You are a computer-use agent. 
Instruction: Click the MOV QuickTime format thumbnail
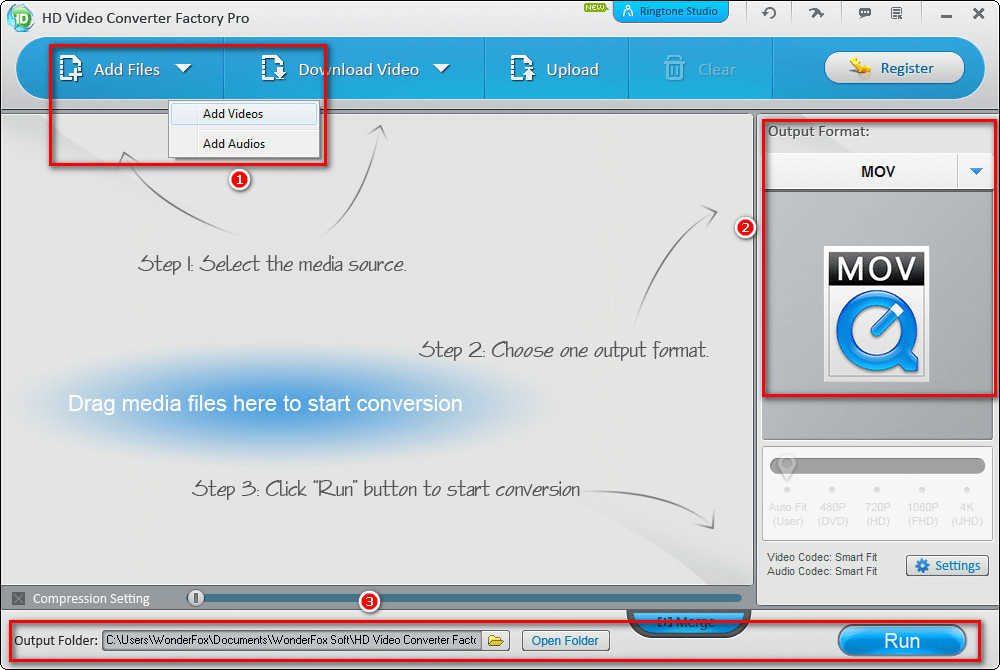coord(876,313)
